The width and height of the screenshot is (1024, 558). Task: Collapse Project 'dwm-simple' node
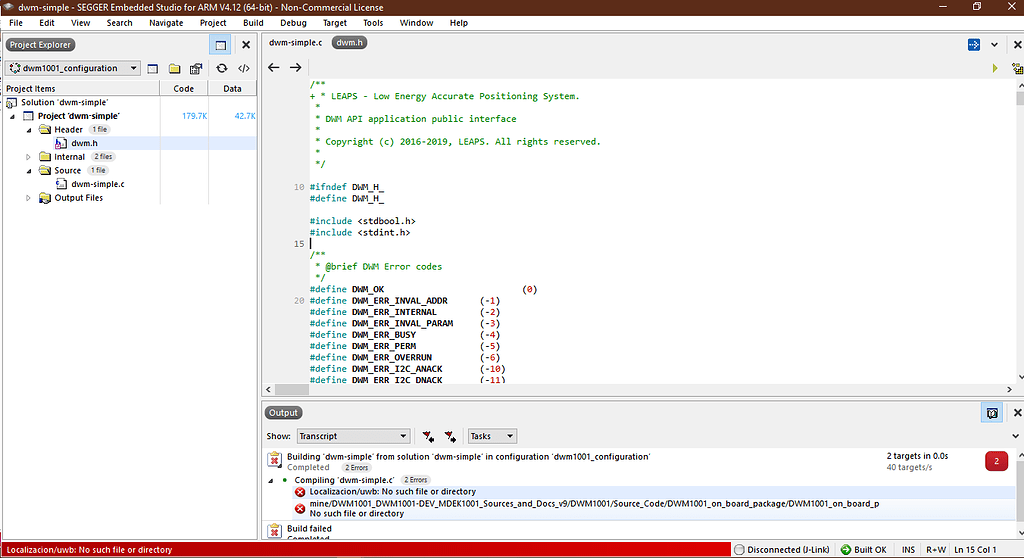12,116
